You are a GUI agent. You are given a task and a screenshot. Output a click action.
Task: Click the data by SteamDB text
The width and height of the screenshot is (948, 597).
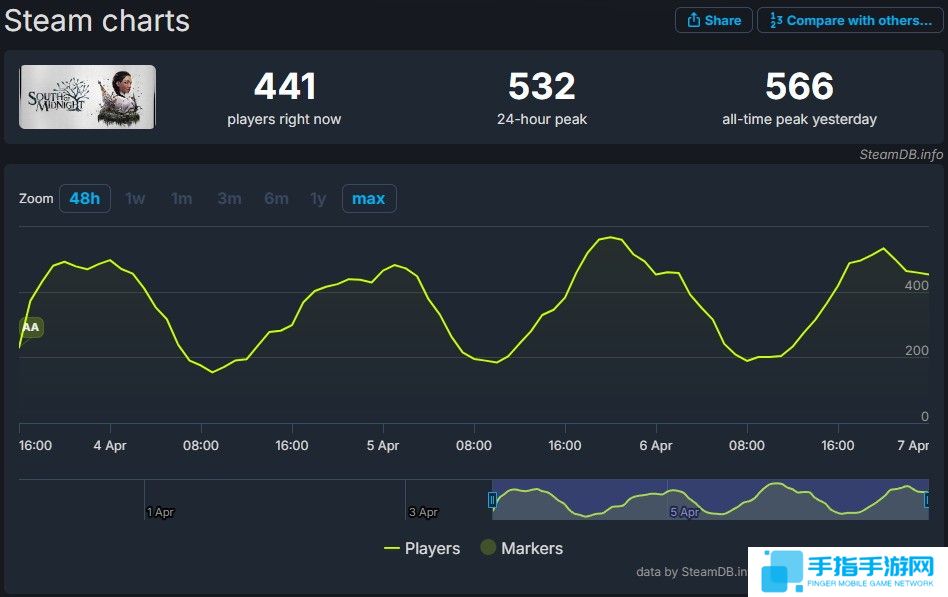click(x=692, y=572)
